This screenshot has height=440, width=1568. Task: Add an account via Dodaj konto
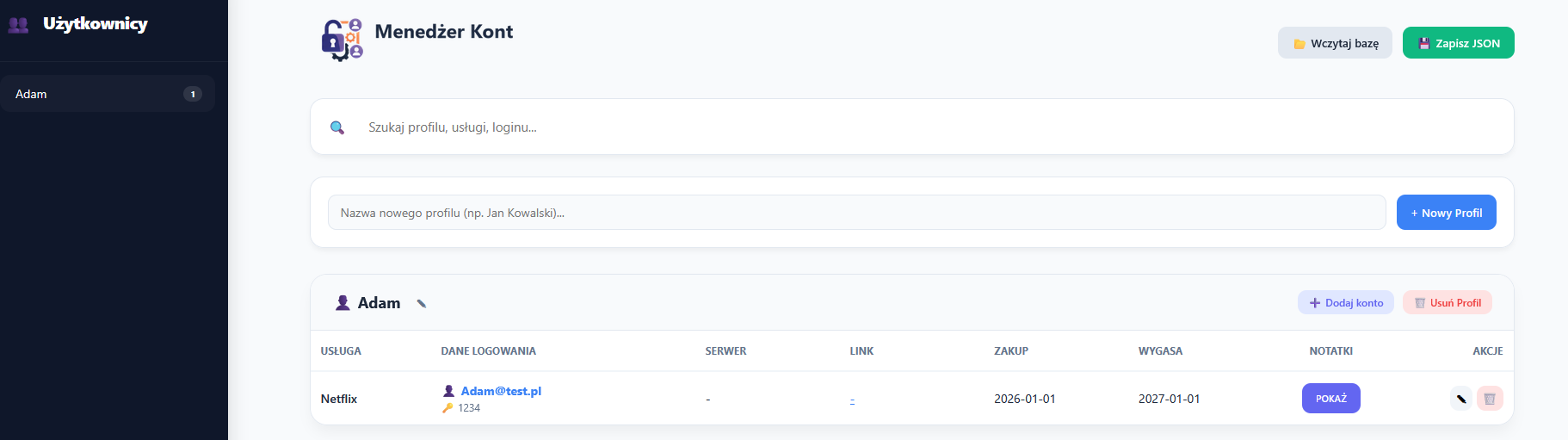click(x=1345, y=303)
